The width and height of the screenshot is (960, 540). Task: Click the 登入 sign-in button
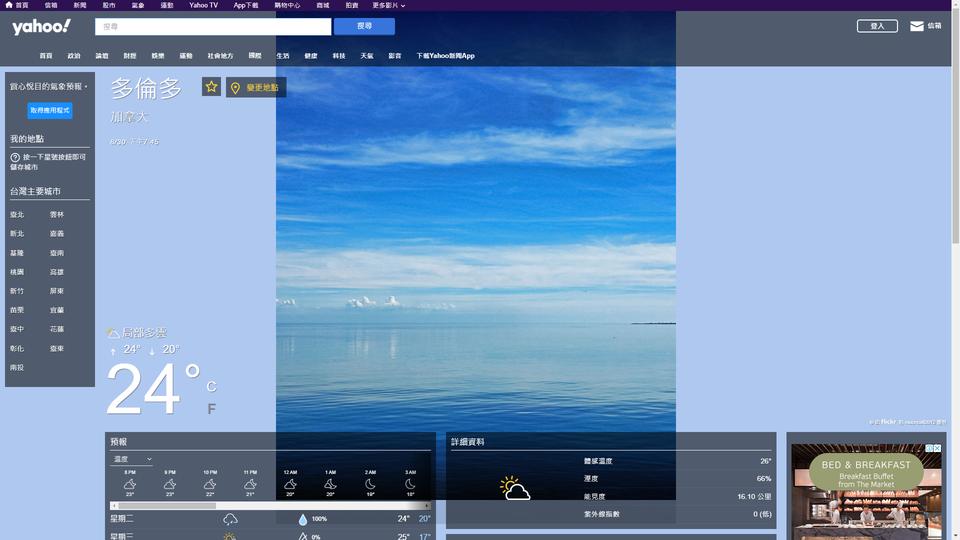(x=877, y=26)
